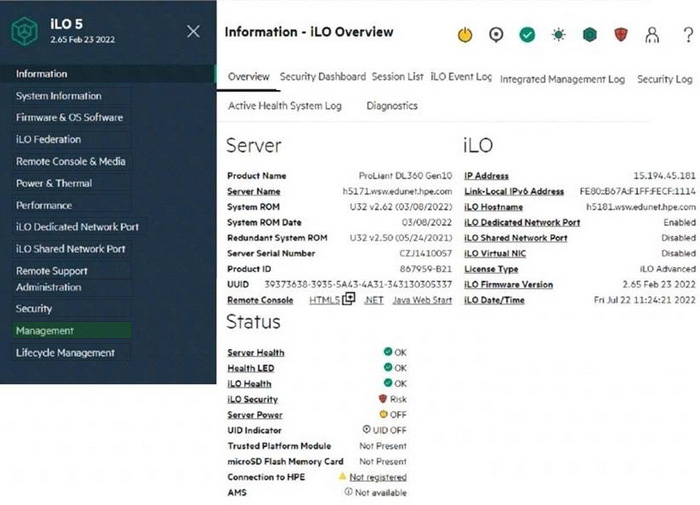
Task: Click the yellow power icon in header
Action: pos(465,35)
